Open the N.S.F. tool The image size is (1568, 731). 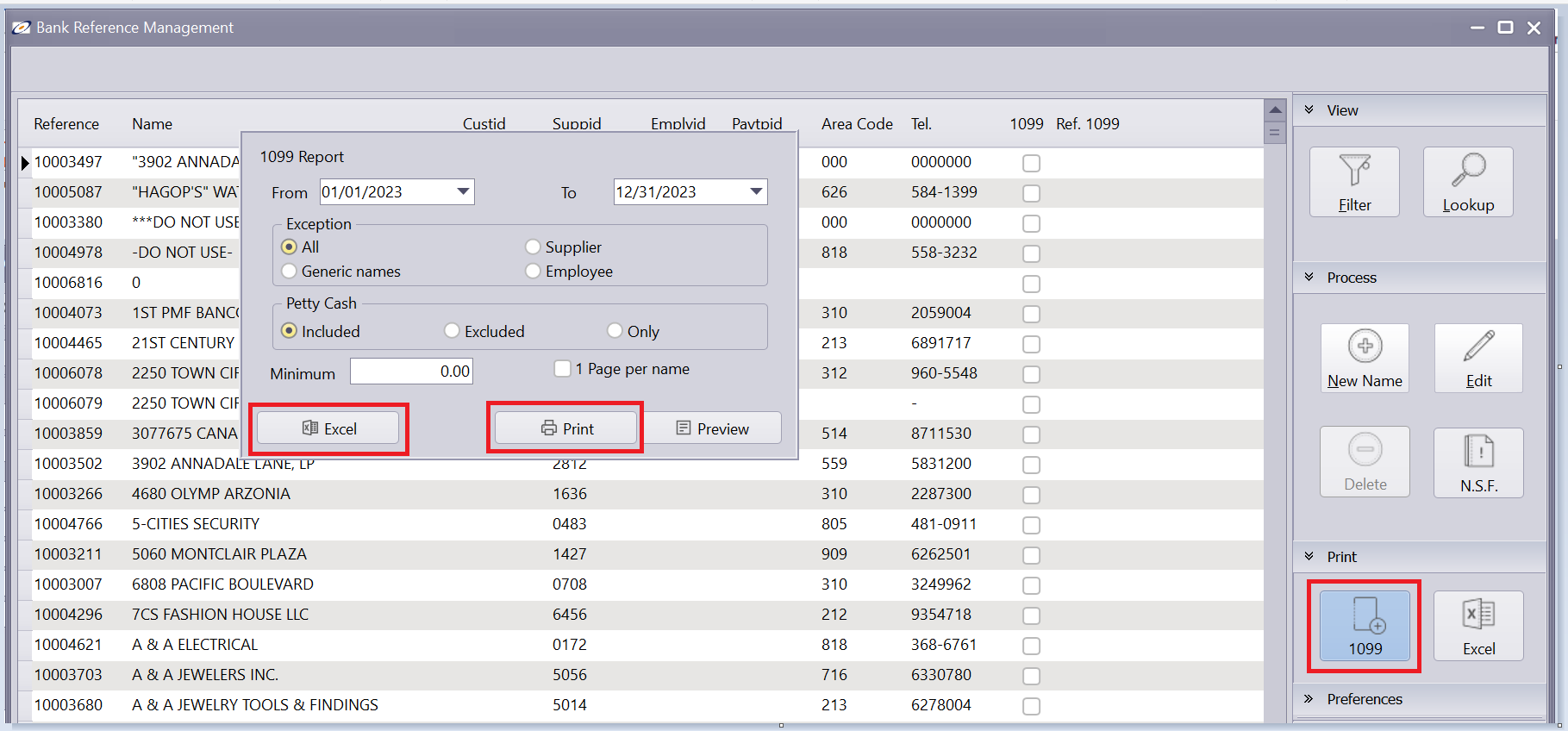[x=1478, y=462]
